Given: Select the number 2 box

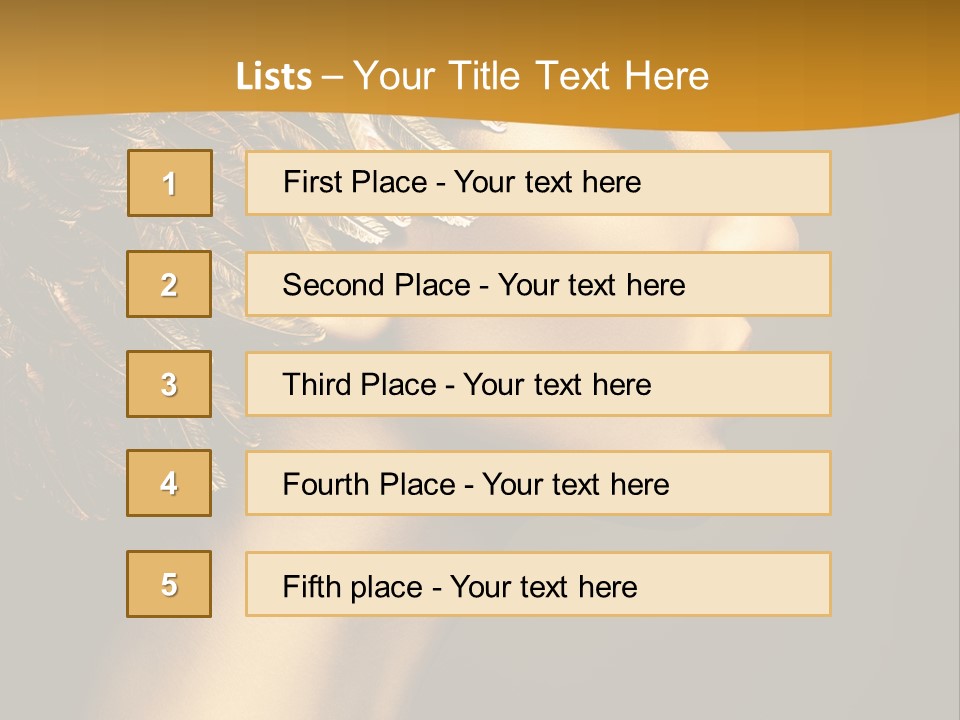Looking at the screenshot, I should [x=169, y=284].
